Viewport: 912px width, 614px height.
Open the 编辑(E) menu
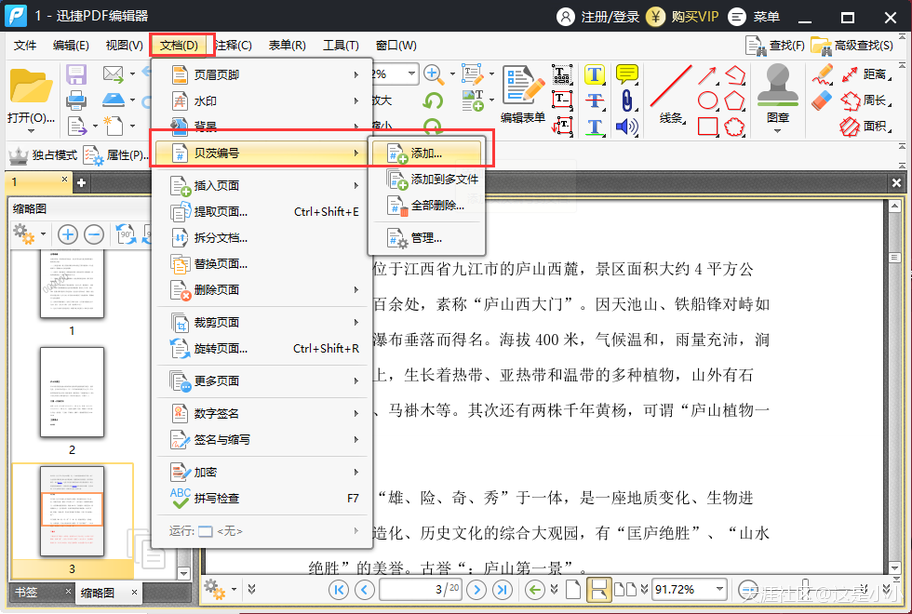point(70,45)
